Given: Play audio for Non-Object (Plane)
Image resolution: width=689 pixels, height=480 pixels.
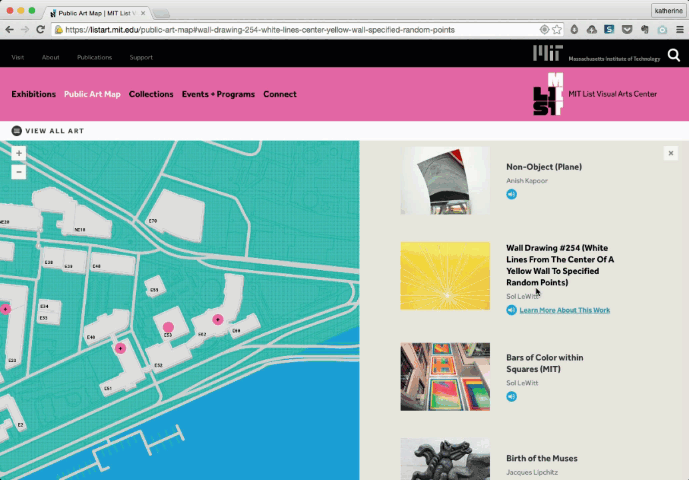Looking at the screenshot, I should pos(511,194).
